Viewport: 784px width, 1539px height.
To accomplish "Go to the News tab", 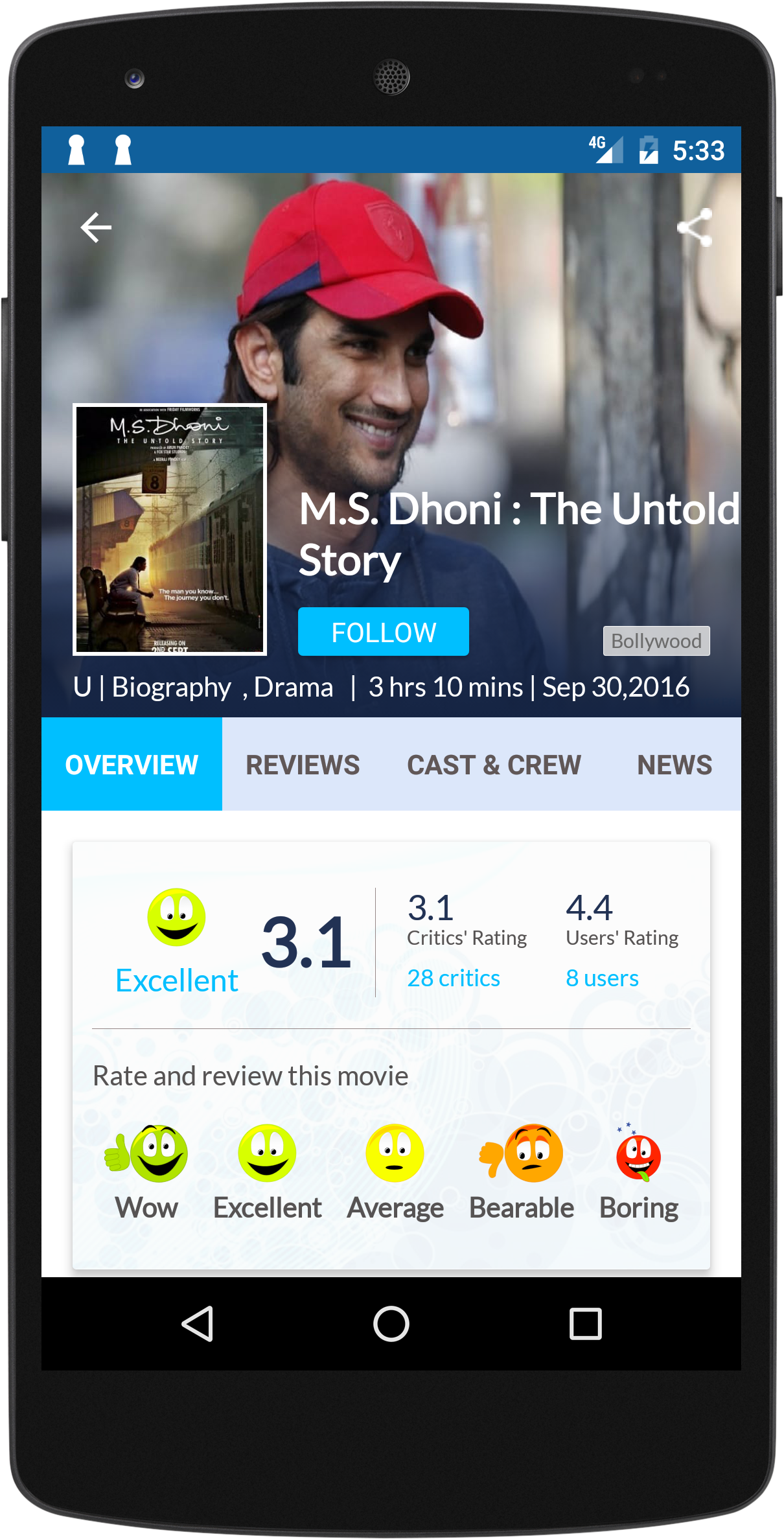I will pyautogui.click(x=674, y=765).
